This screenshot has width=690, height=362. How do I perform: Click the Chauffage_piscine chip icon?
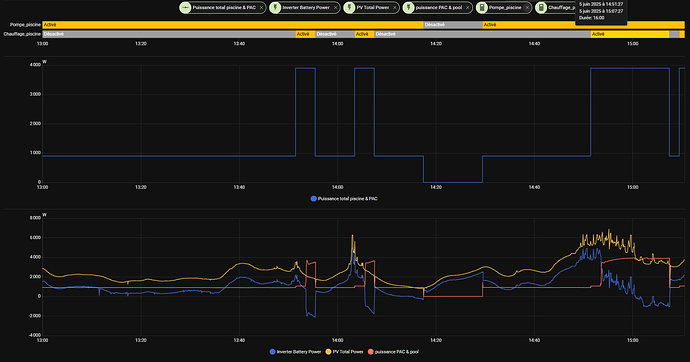pos(541,7)
